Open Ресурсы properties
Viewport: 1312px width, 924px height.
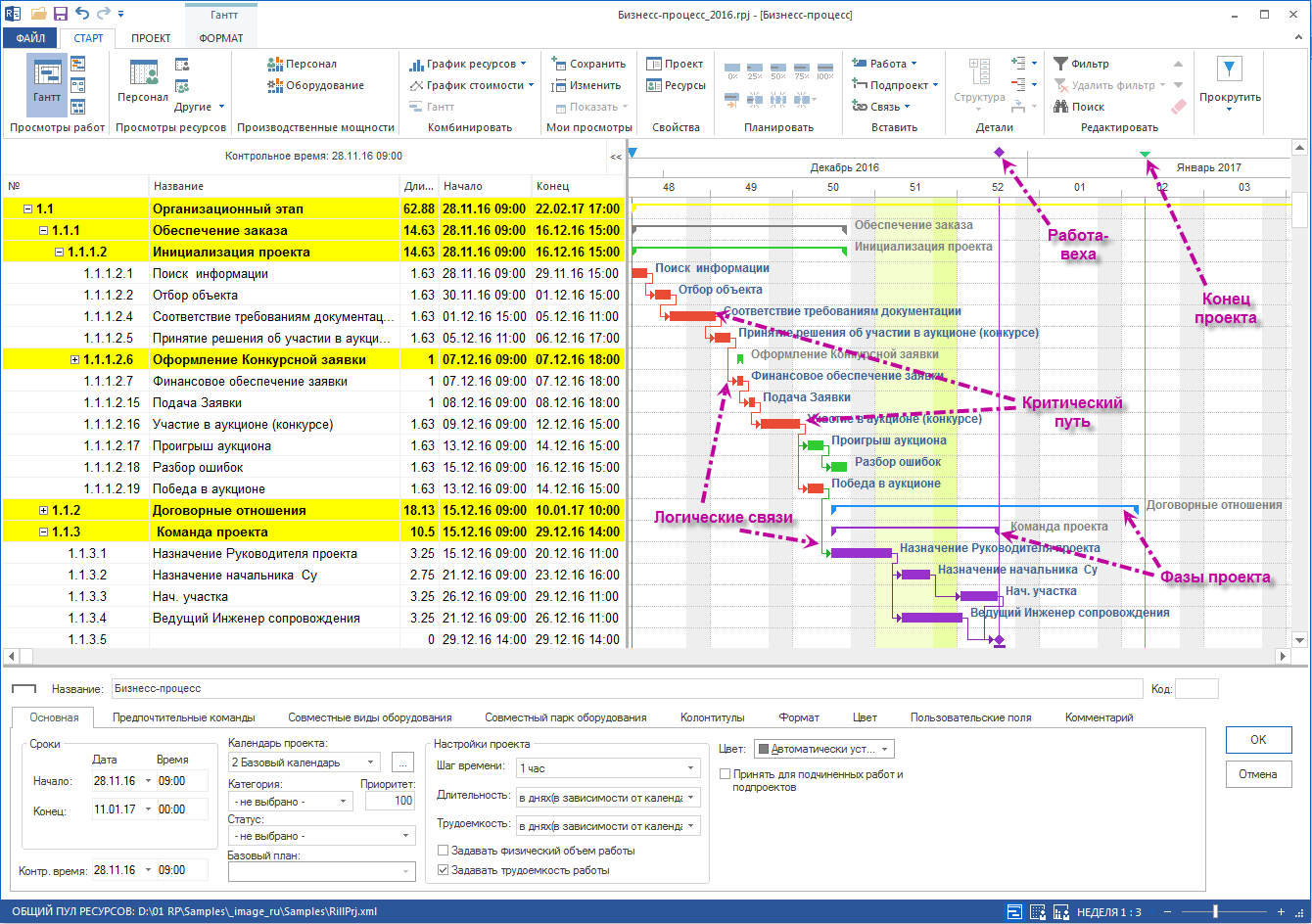click(x=676, y=85)
